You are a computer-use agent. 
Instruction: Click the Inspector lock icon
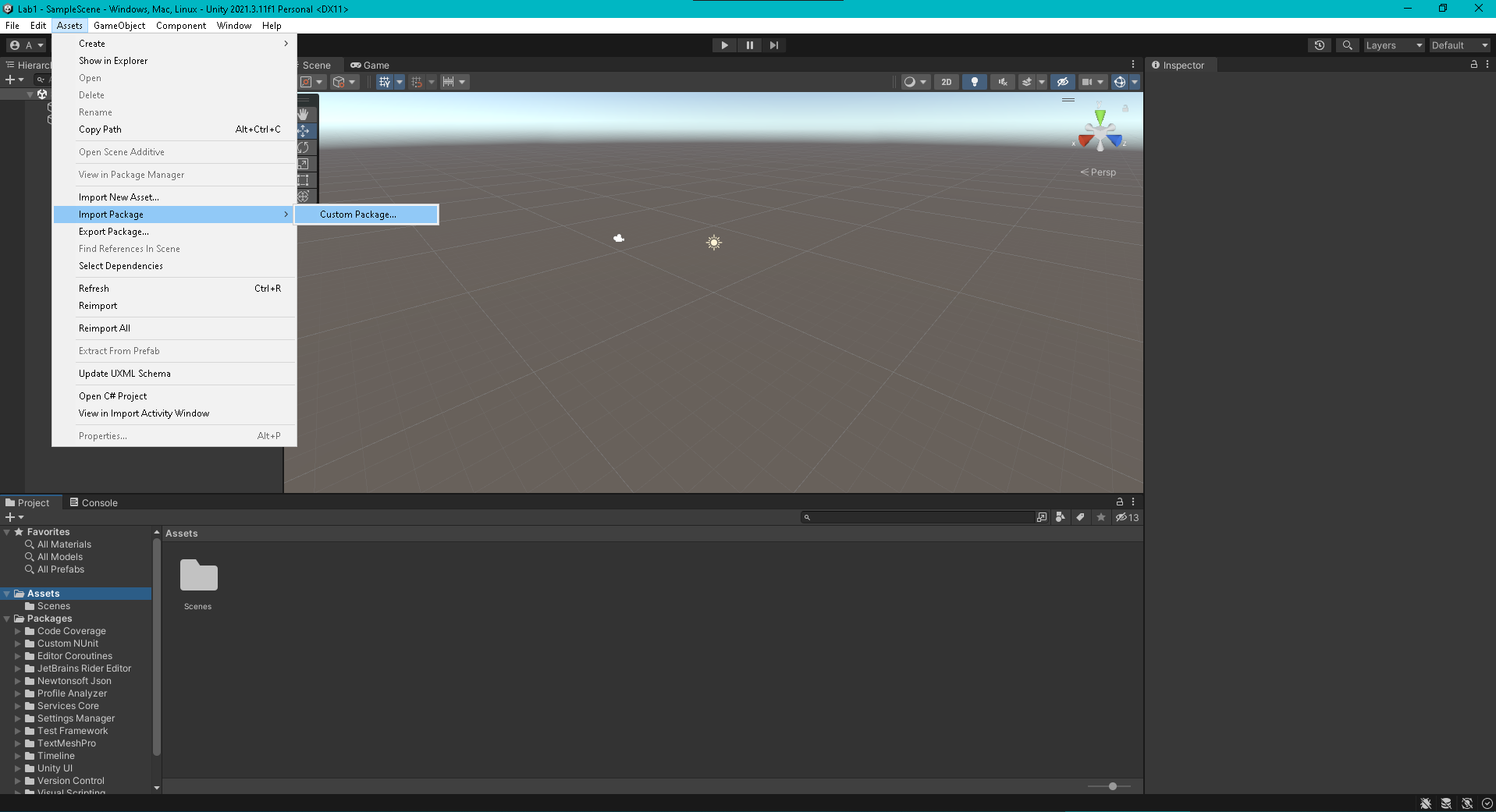[1474, 65]
